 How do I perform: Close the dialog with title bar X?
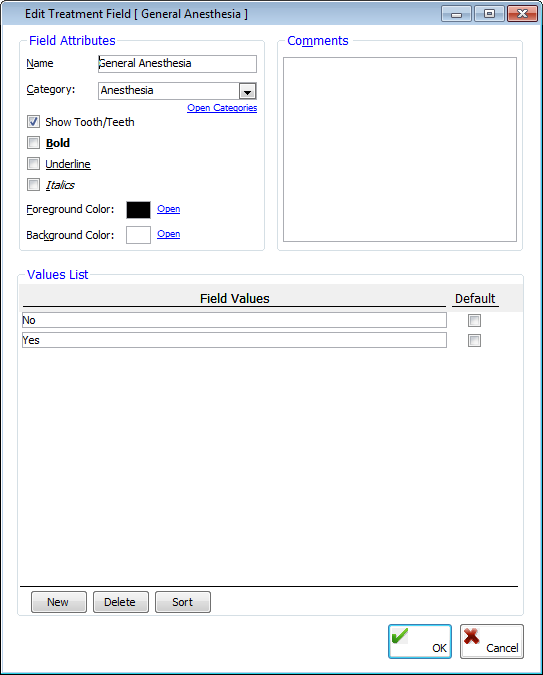(x=522, y=14)
